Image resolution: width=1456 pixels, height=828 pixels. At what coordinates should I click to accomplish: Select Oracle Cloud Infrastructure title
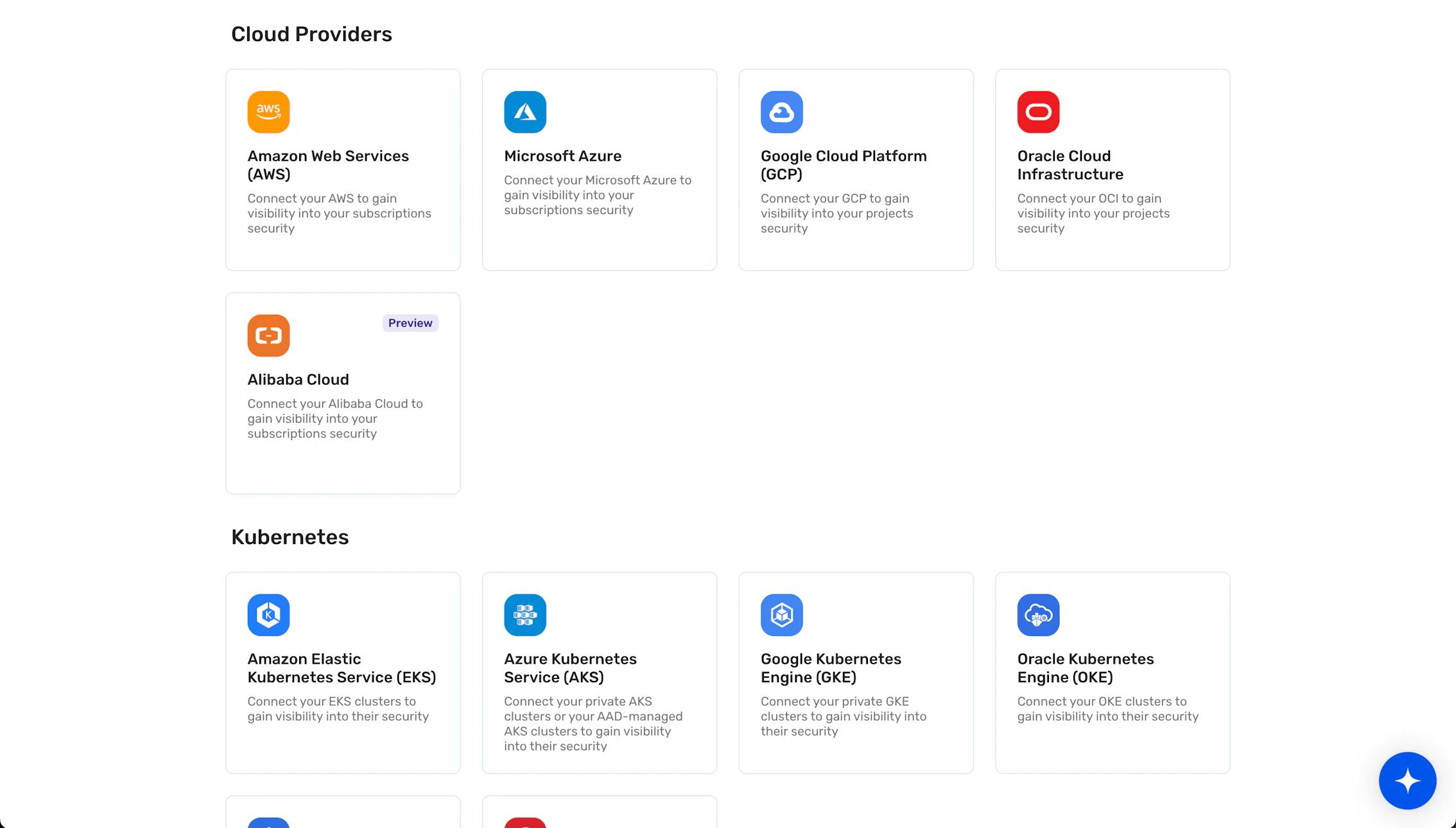click(x=1070, y=165)
